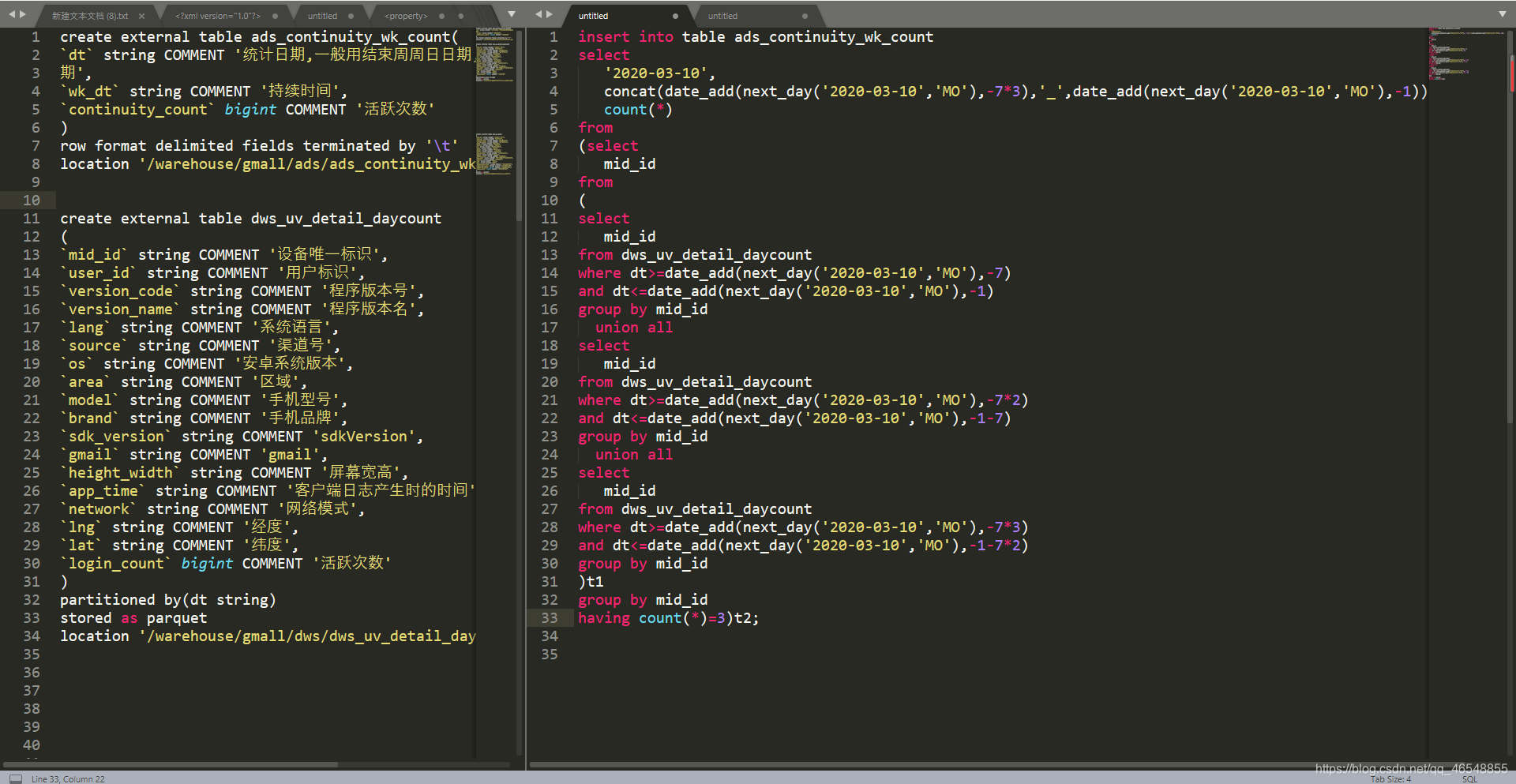
Task: Switch to the second untitled tab in right pane
Action: coord(722,16)
